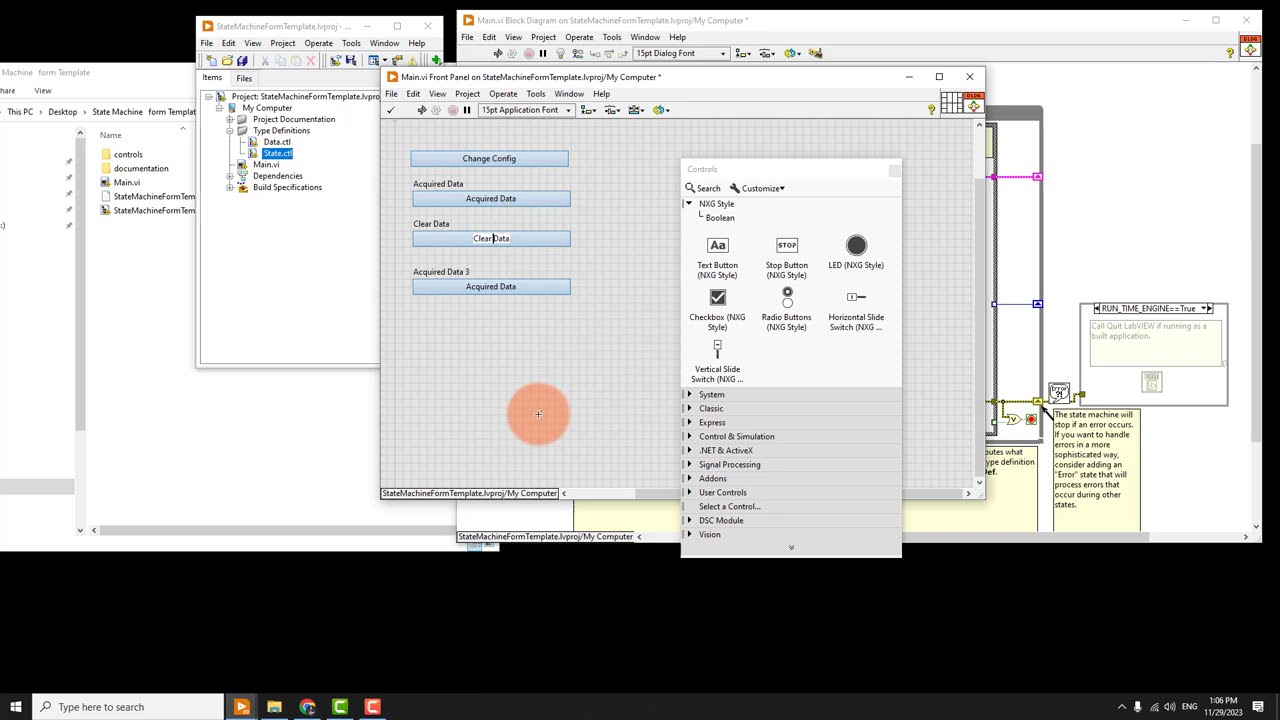Switch to the Items tab in Project Explorer
1280x720 pixels.
(212, 78)
